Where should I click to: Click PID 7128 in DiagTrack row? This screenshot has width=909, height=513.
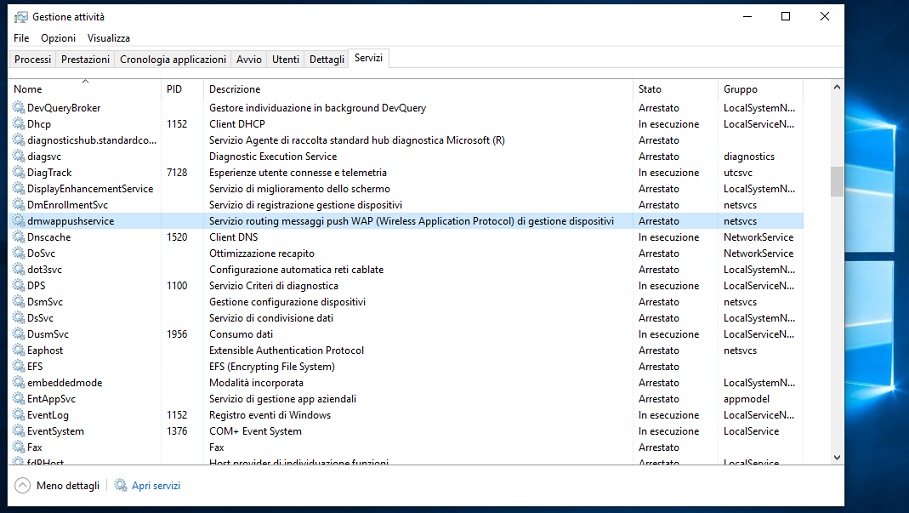[177, 173]
